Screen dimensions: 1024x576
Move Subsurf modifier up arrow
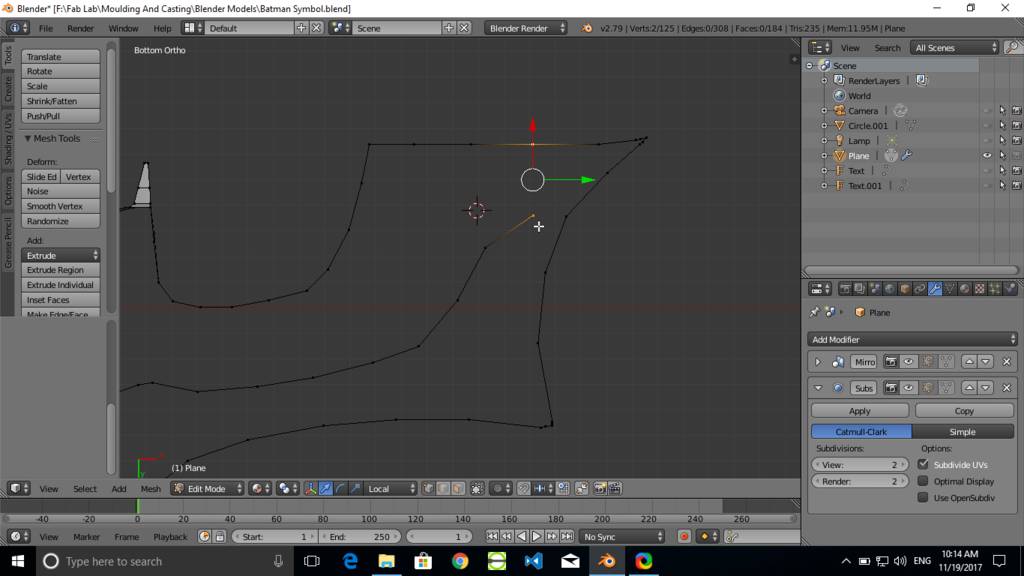[x=969, y=388]
